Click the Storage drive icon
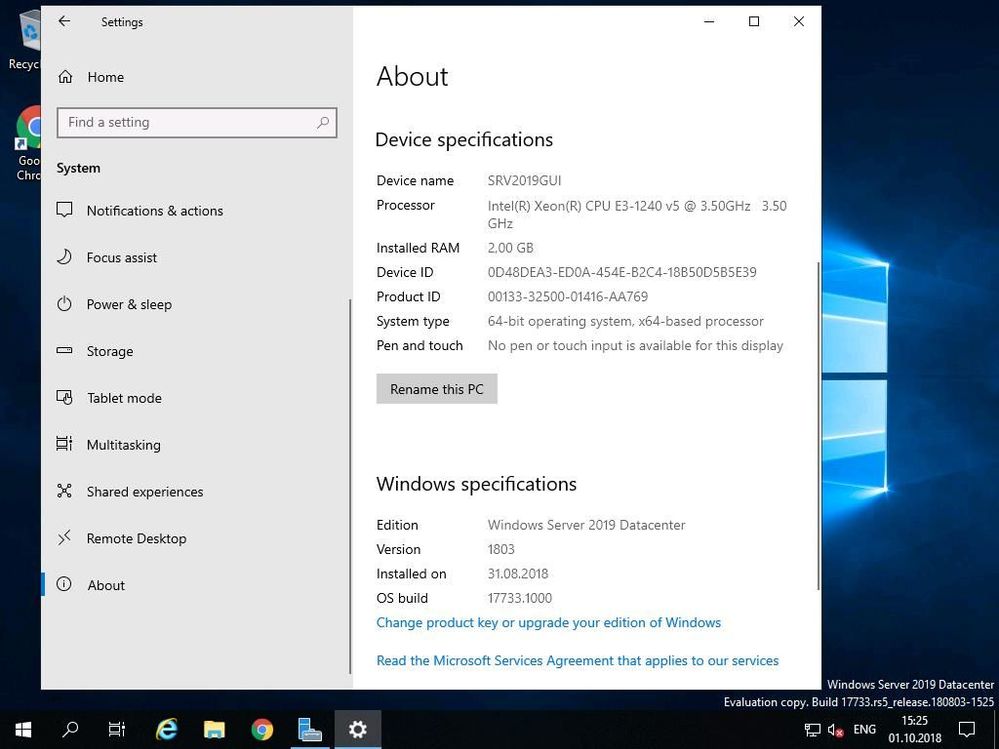Screen dimensions: 999x749 coord(64,350)
